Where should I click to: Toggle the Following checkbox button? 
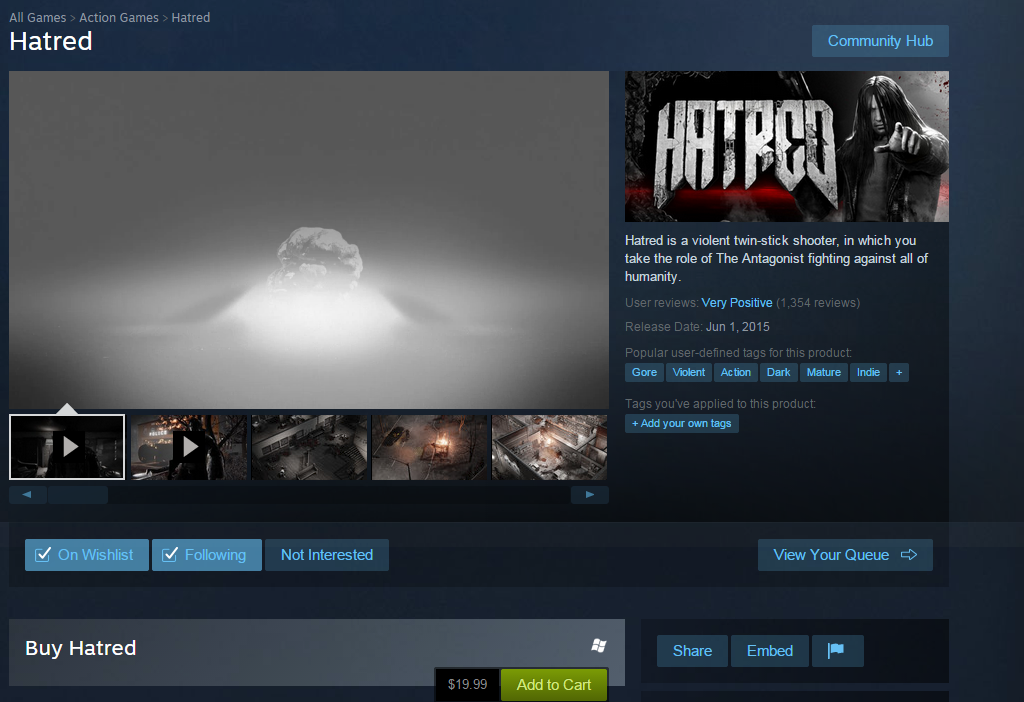coord(207,555)
